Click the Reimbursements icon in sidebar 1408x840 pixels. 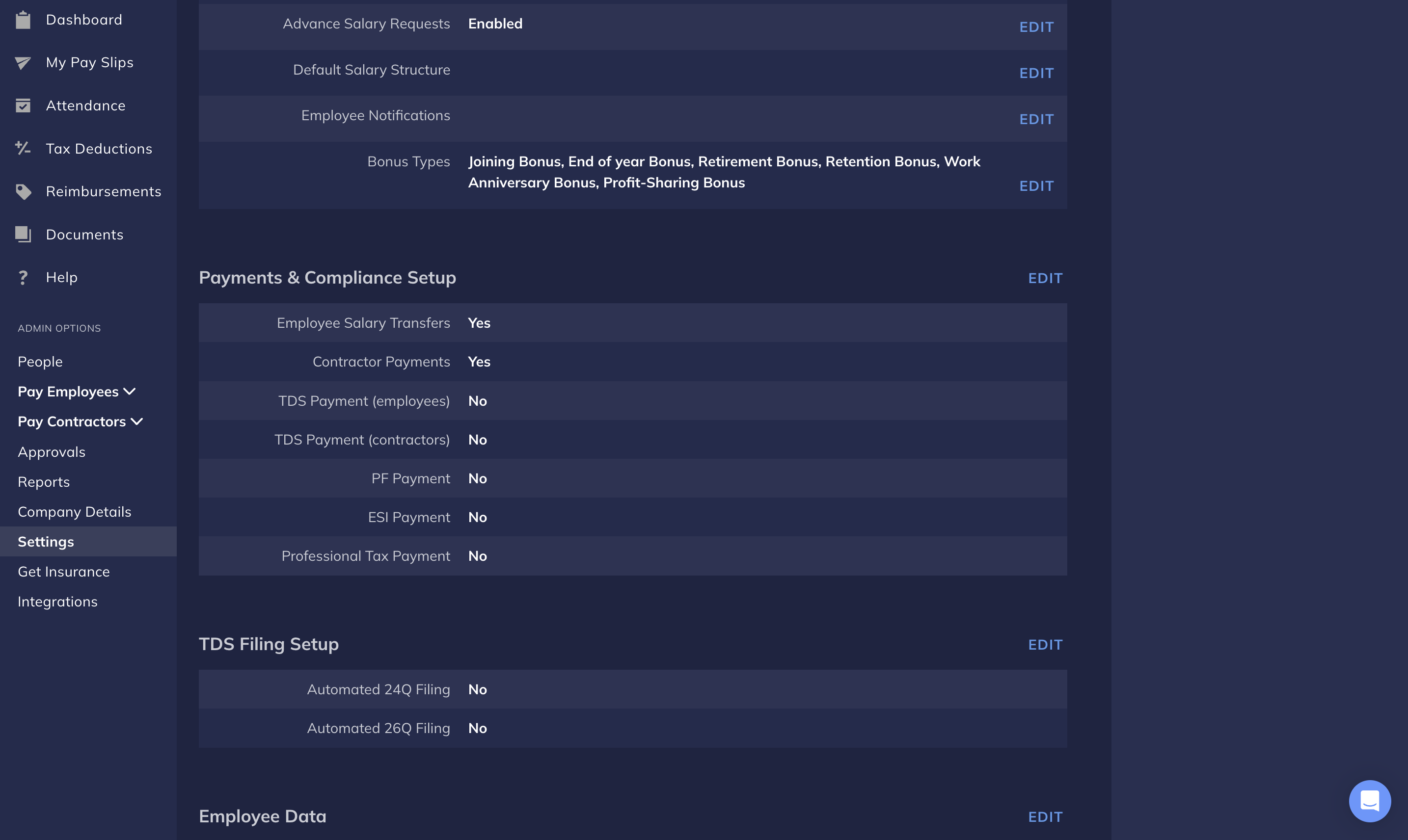click(x=22, y=191)
